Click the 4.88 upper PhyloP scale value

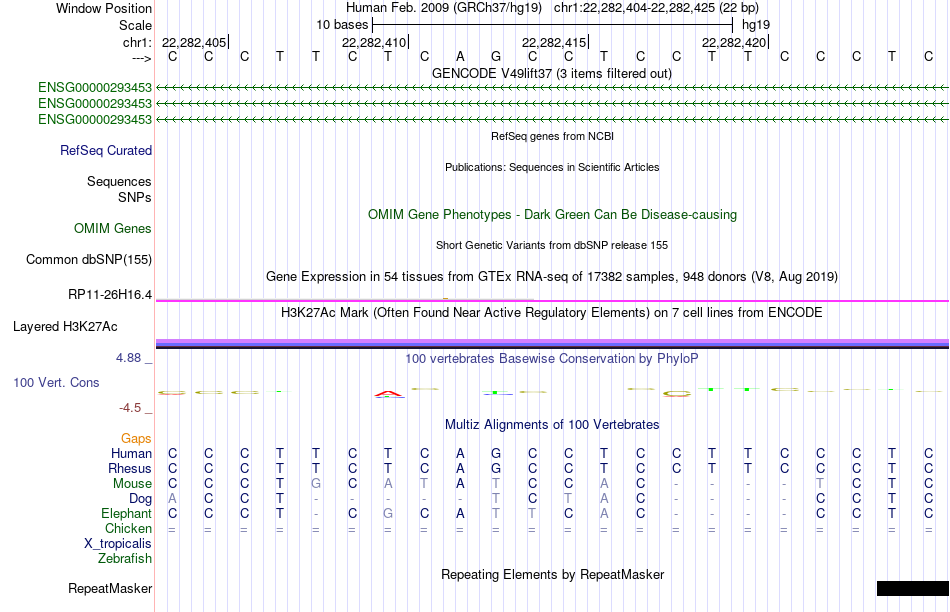tap(128, 358)
